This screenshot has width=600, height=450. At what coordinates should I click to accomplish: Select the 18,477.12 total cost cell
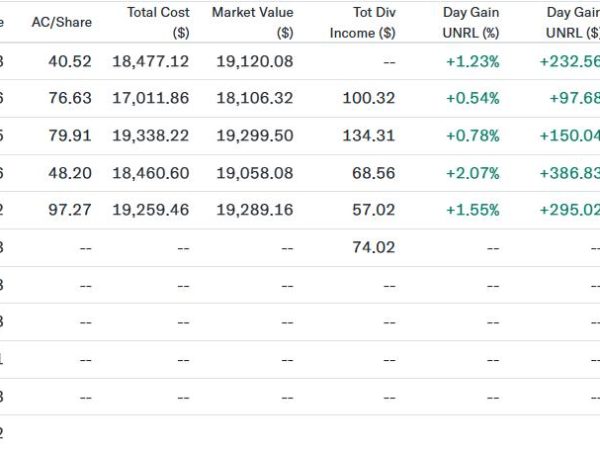(x=150, y=61)
